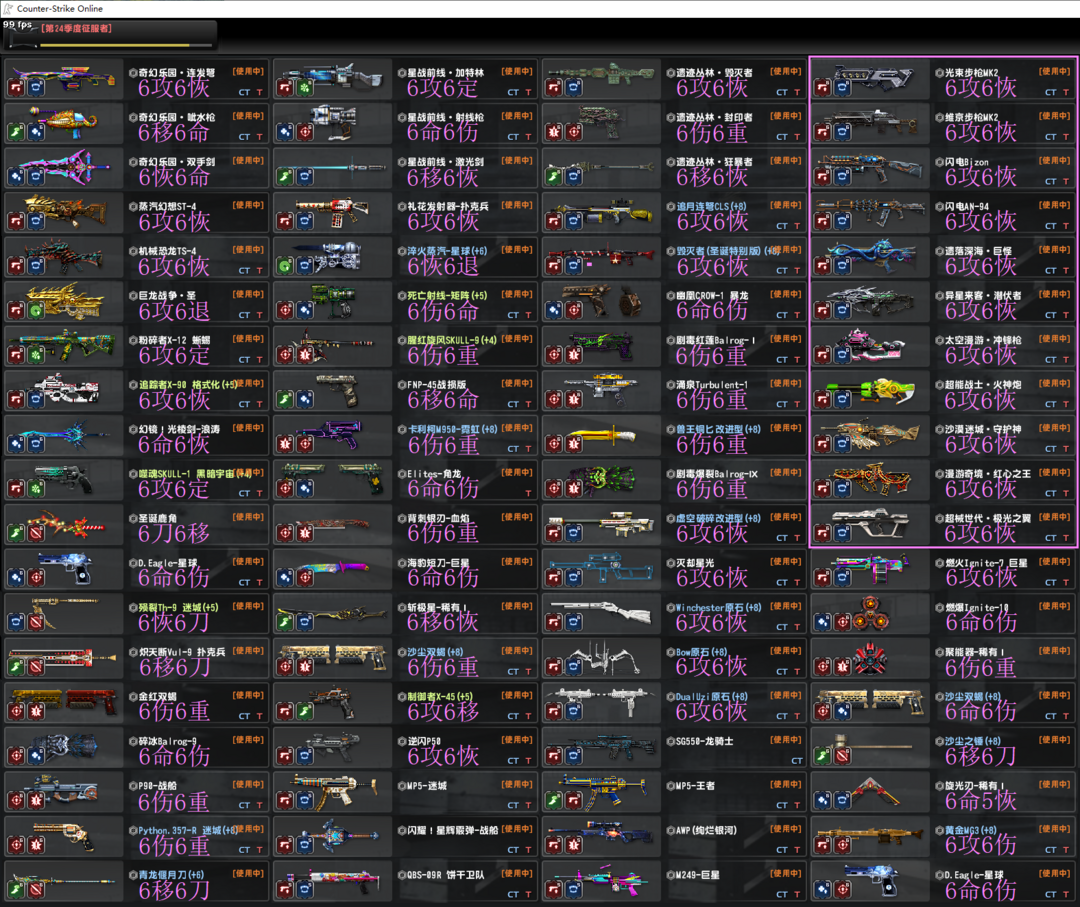Click the red attack icon on 光束步枪MK2 row
This screenshot has height=907, width=1080.
(x=823, y=88)
